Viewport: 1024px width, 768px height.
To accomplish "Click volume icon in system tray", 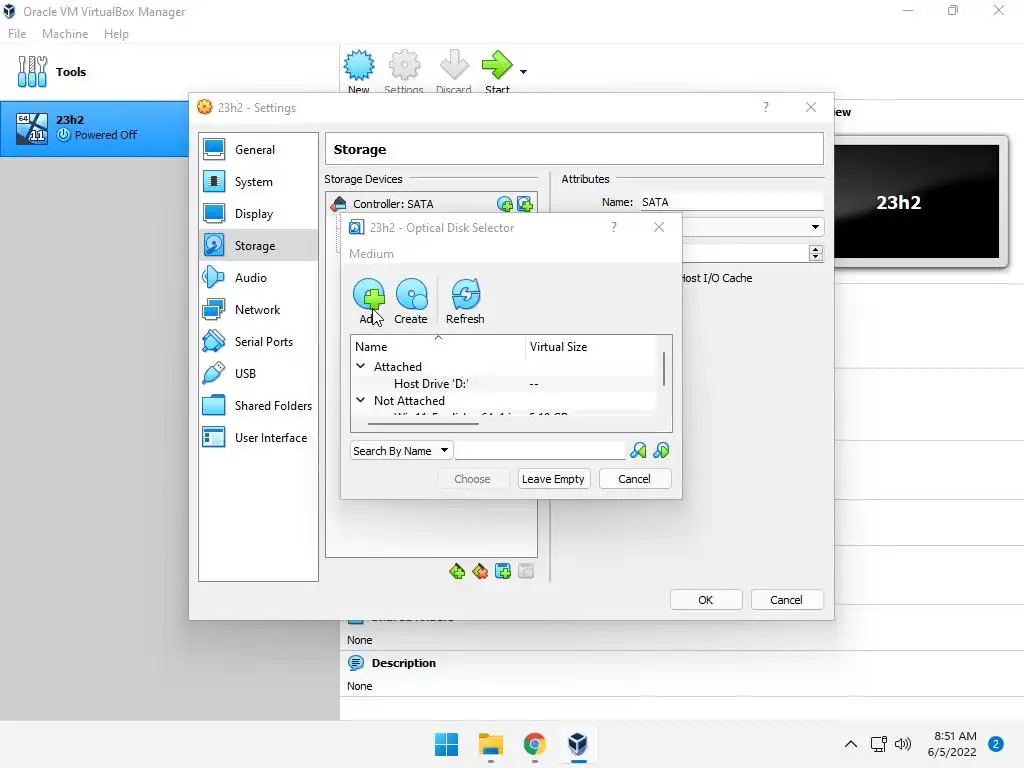I will (x=903, y=744).
